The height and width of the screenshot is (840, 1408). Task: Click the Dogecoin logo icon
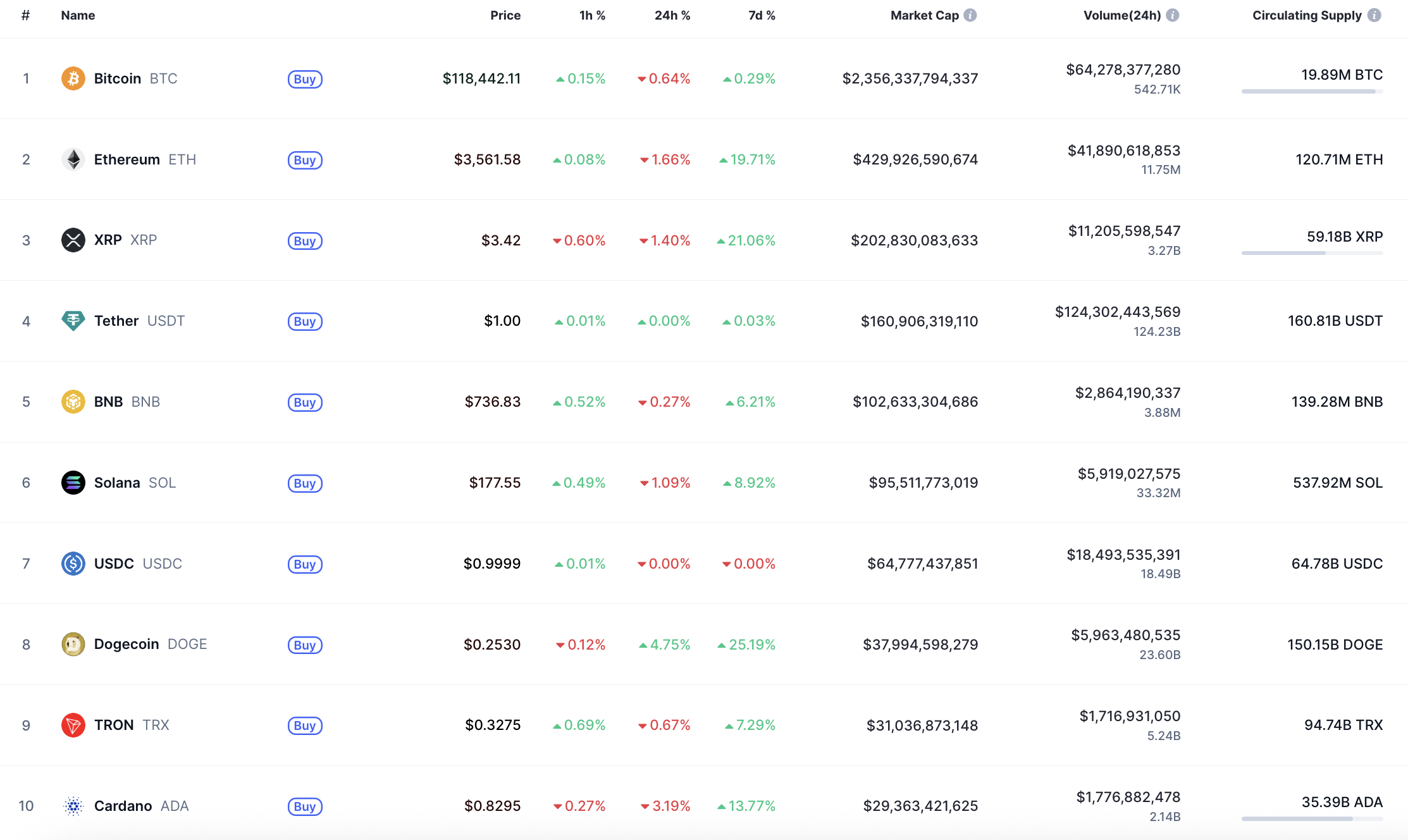click(x=73, y=645)
